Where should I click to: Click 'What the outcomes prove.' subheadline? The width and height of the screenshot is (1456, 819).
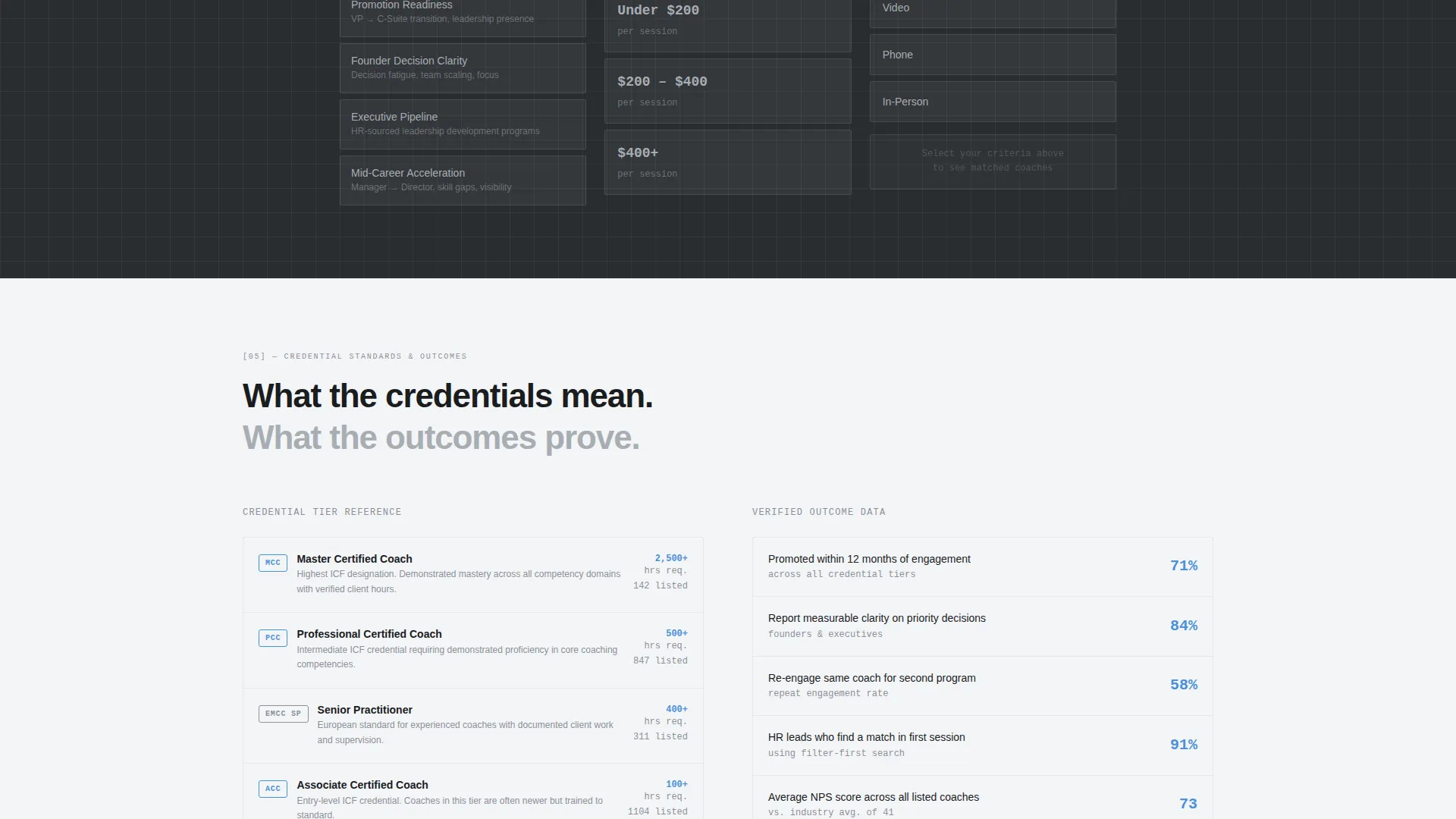(441, 438)
